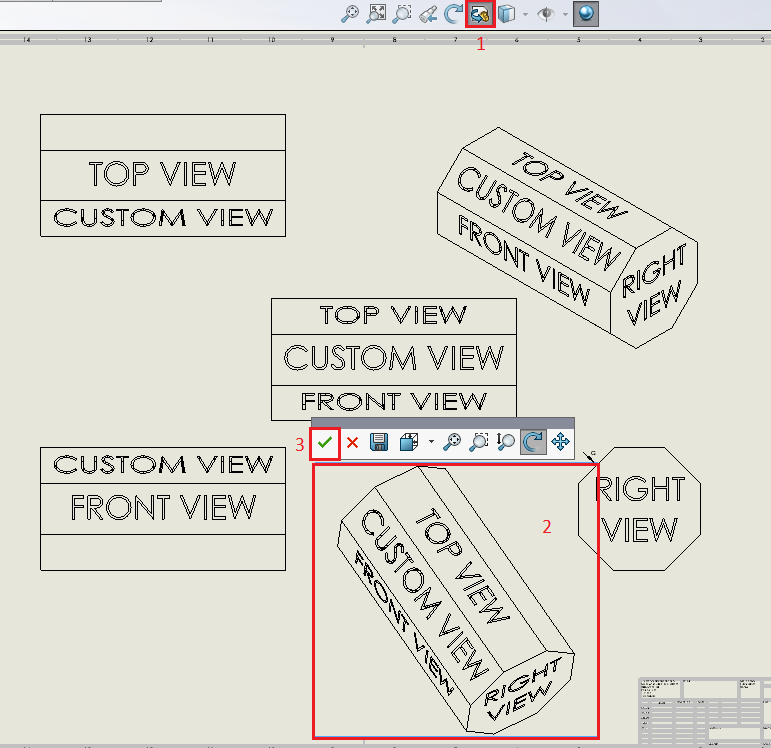771x748 pixels.
Task: Toggle the 3D Drawing View button
Action: point(480,14)
